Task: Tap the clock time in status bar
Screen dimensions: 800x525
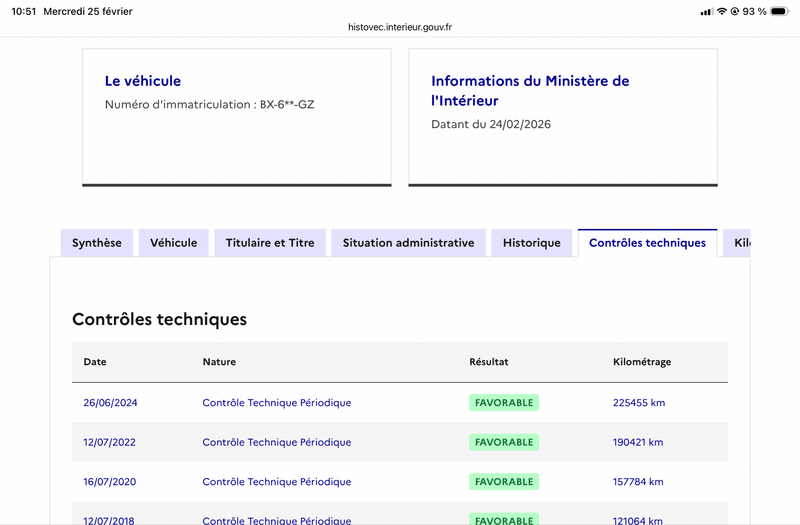Action: click(x=24, y=12)
